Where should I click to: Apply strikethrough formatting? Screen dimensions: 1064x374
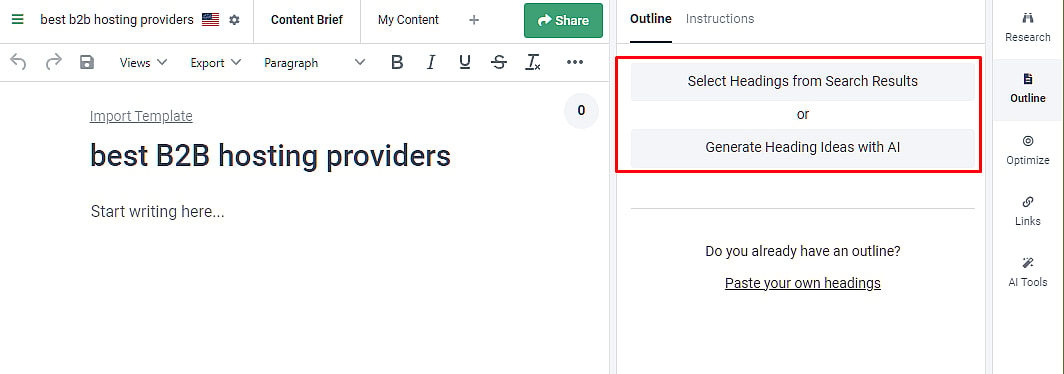(499, 62)
